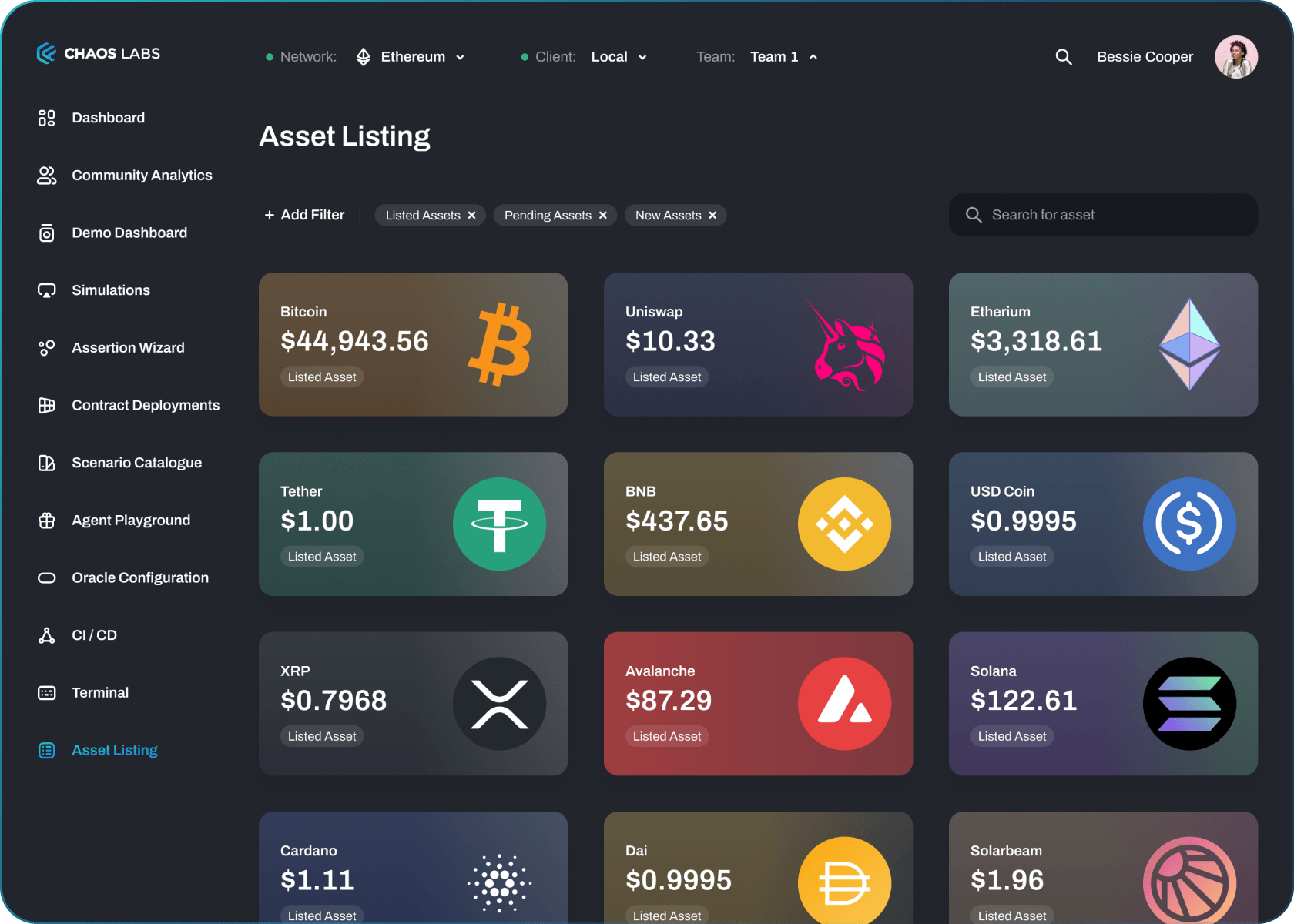This screenshot has height=924, width=1294.
Task: Go to Simulations page
Action: [x=111, y=290]
